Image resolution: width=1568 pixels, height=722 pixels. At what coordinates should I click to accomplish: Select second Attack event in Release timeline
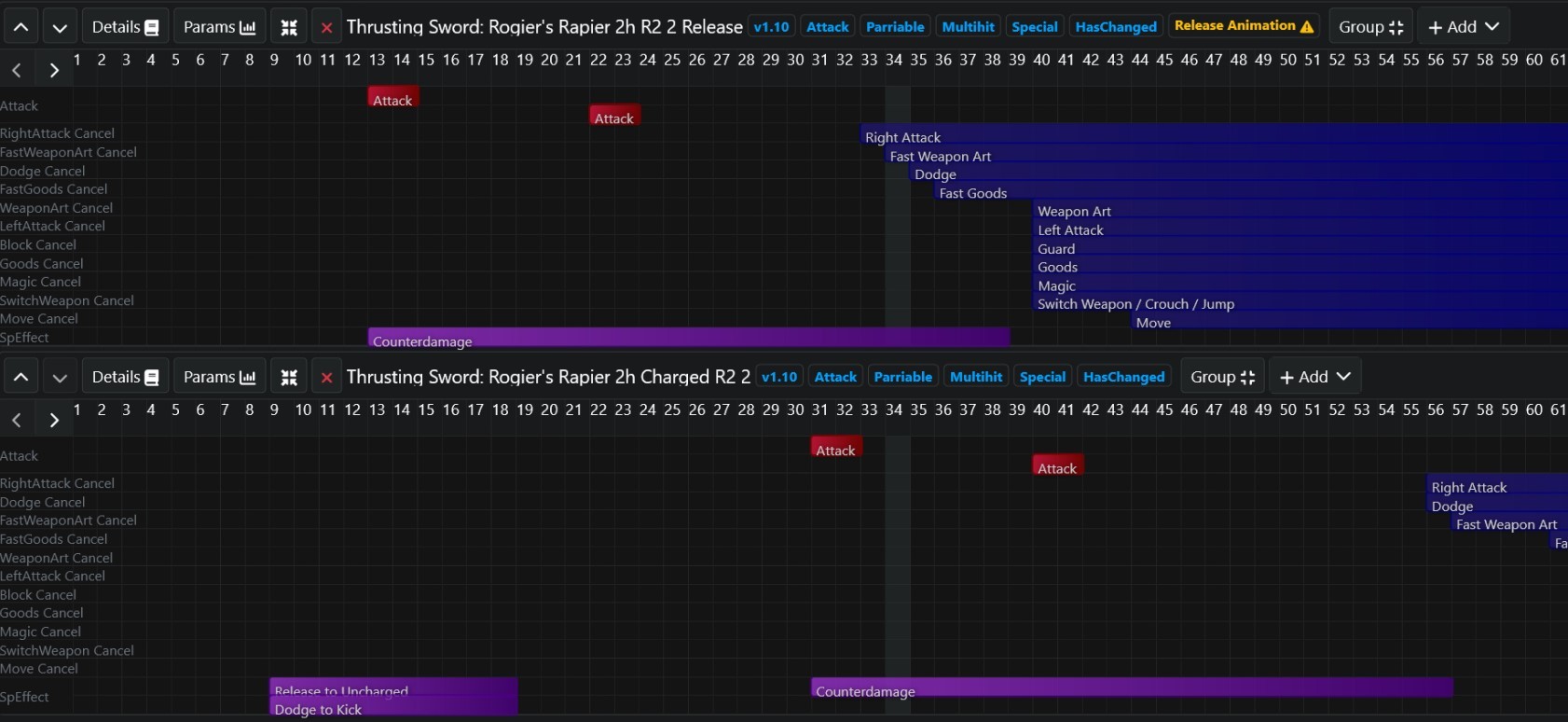click(614, 115)
